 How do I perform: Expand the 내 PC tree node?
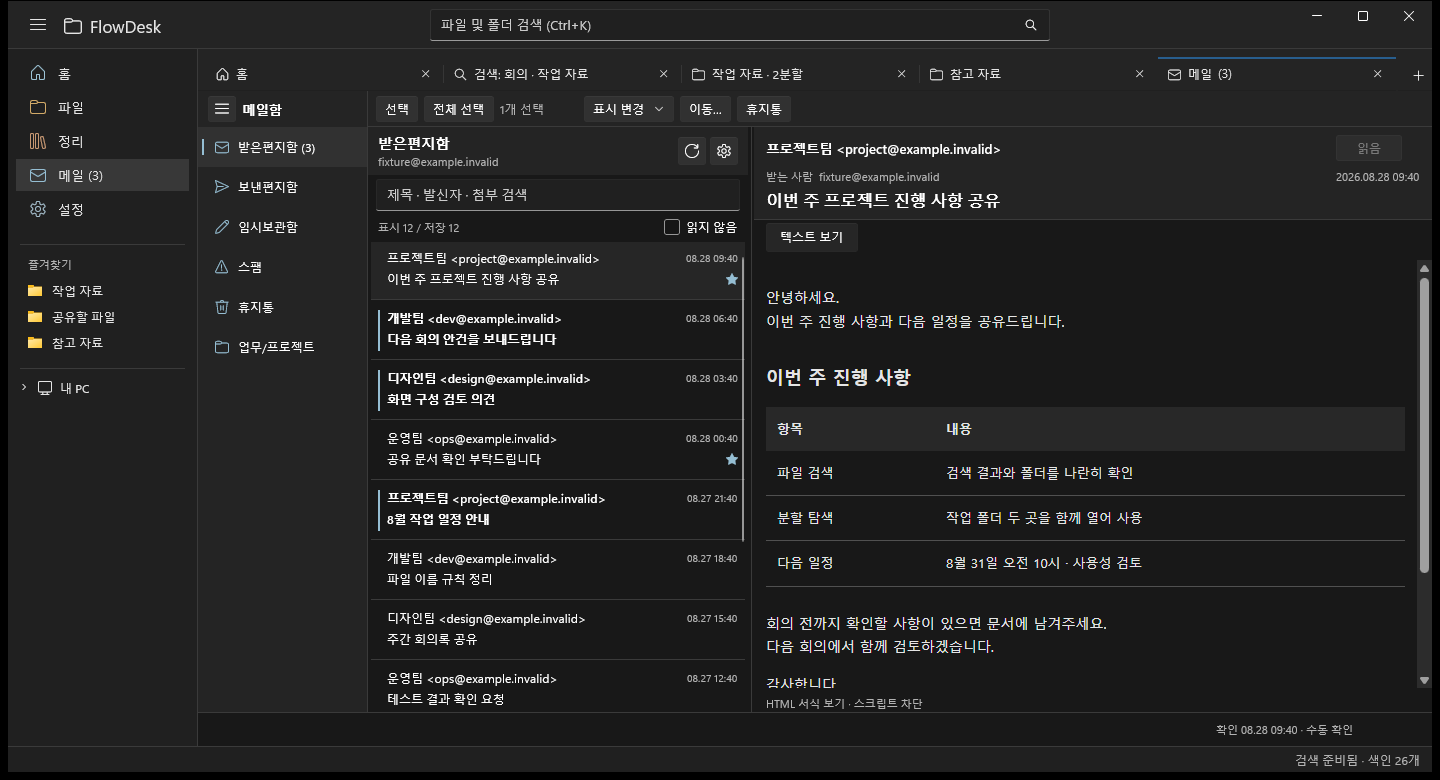[x=24, y=388]
